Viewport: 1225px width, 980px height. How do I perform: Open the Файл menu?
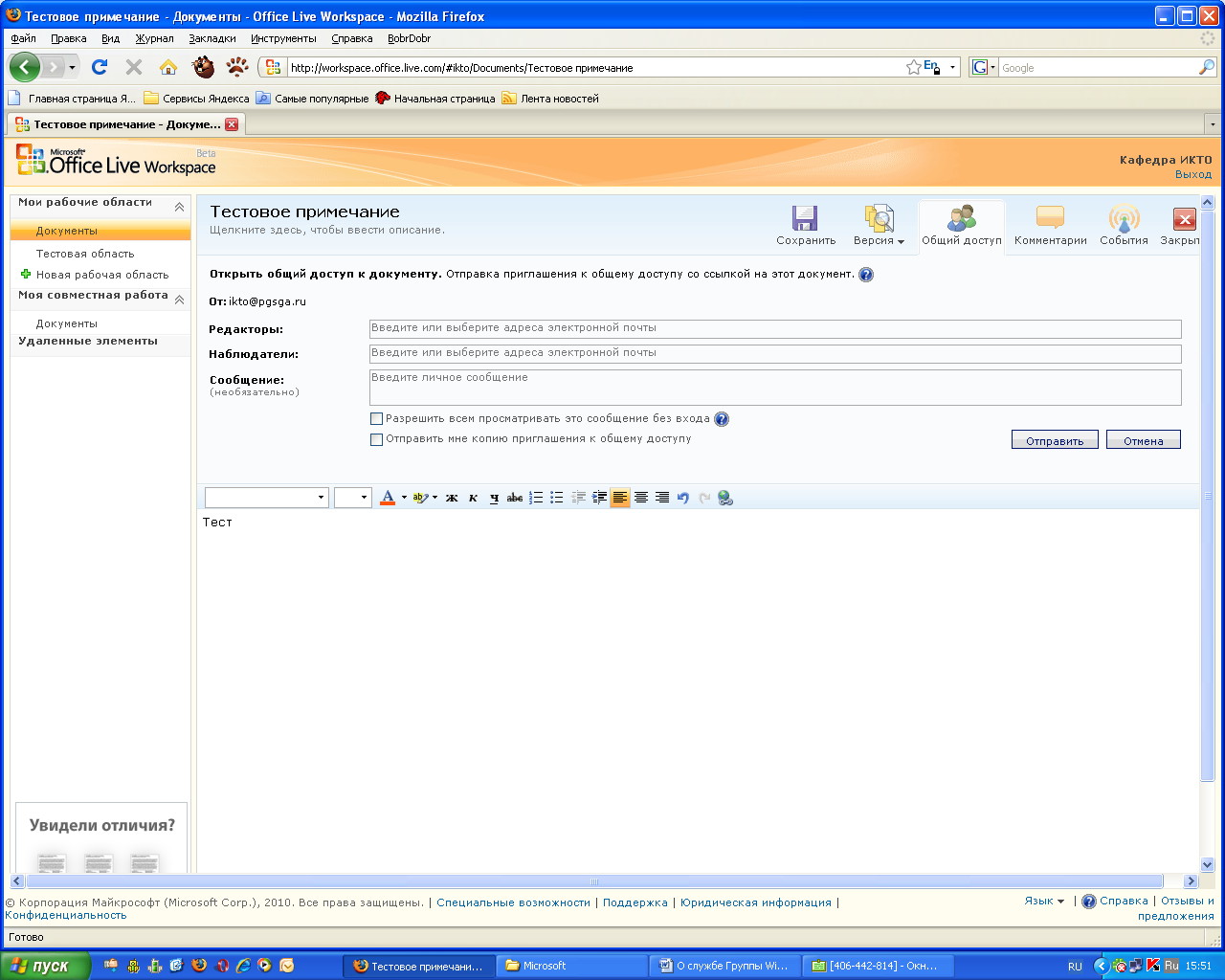(23, 38)
